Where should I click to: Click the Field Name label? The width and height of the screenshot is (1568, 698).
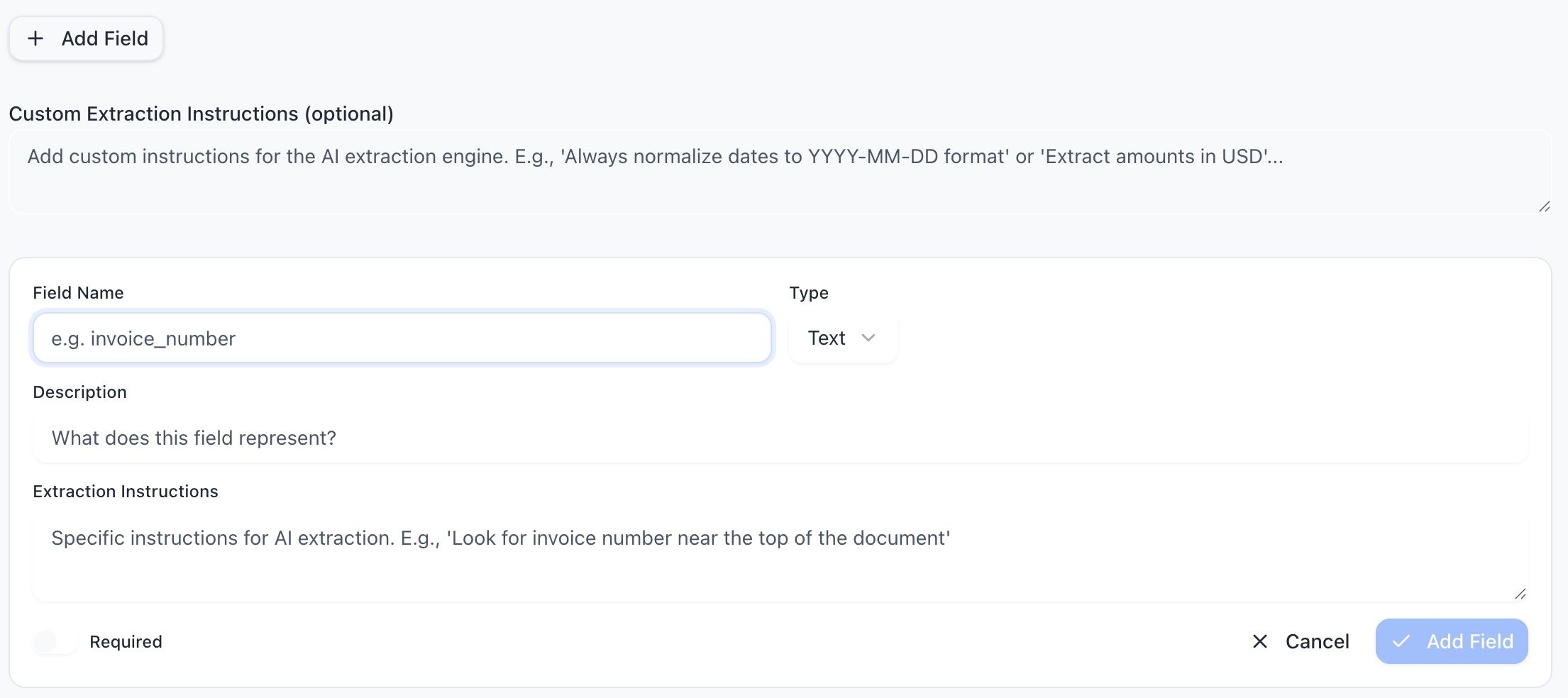77,292
